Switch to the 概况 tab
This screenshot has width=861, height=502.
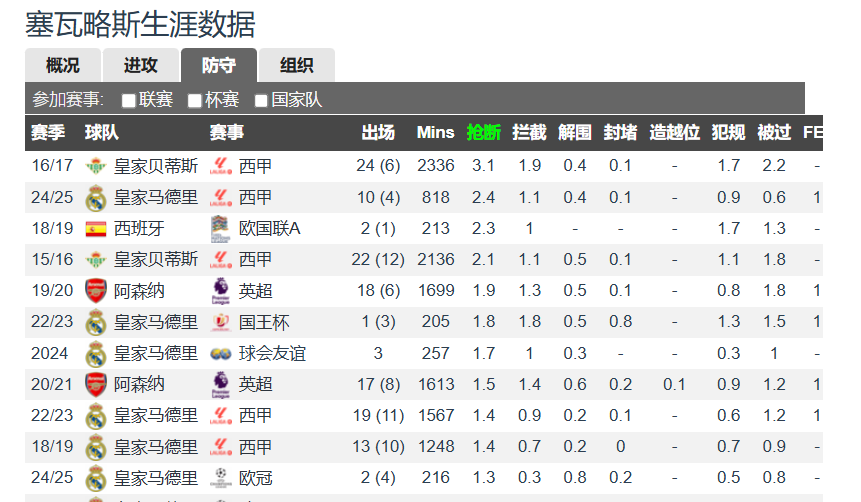[x=63, y=65]
